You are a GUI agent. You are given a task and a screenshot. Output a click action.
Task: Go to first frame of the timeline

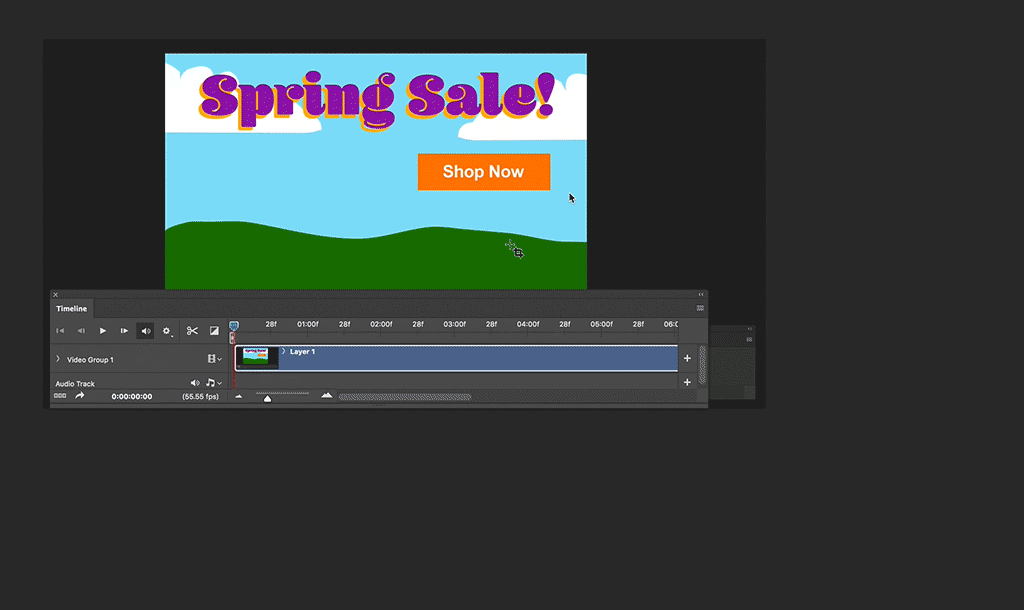pos(59,330)
